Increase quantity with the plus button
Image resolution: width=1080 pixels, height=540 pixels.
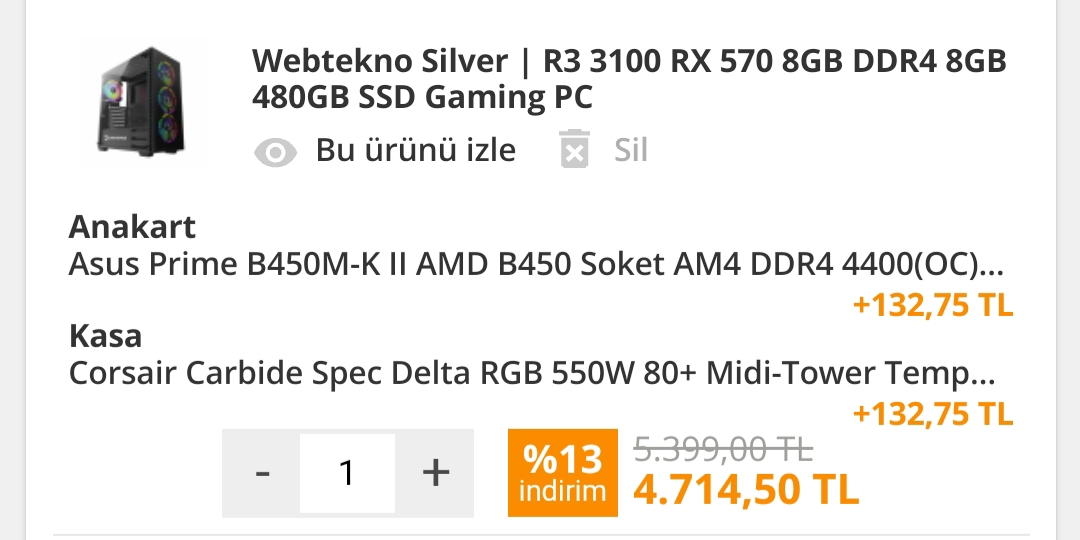(x=435, y=472)
